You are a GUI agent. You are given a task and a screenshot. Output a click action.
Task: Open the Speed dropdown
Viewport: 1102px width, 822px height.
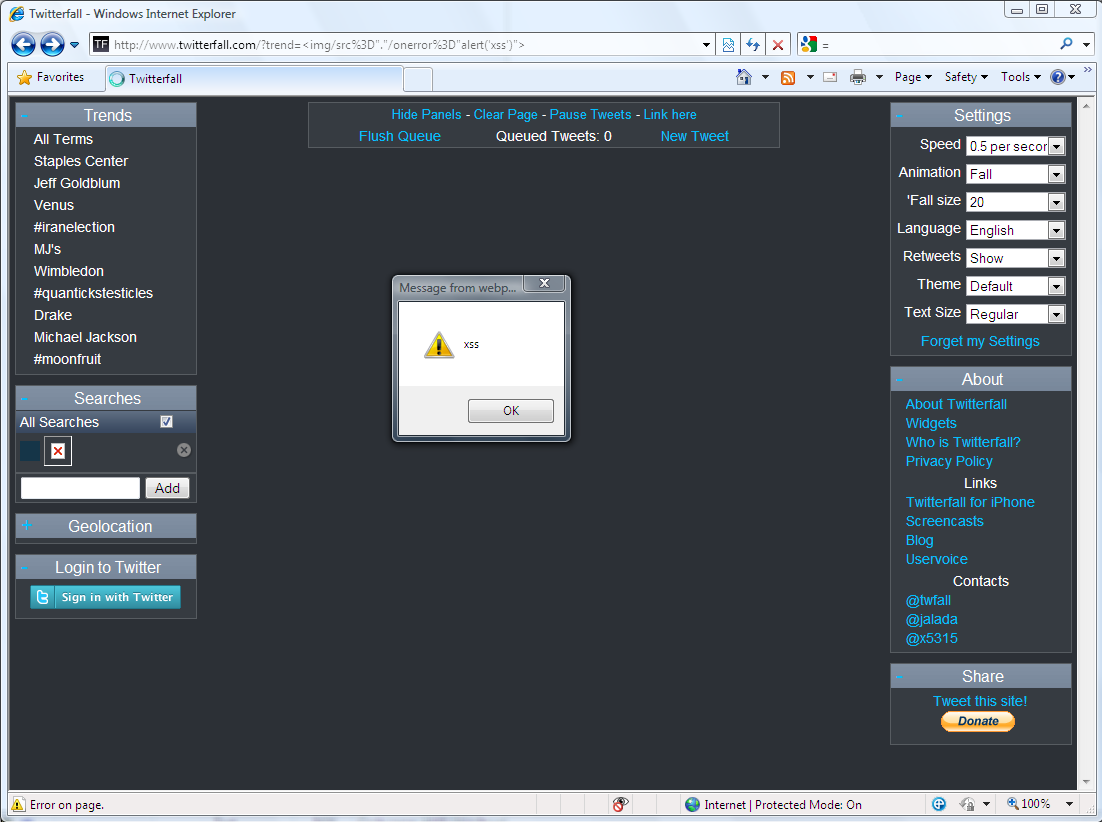coord(1016,146)
